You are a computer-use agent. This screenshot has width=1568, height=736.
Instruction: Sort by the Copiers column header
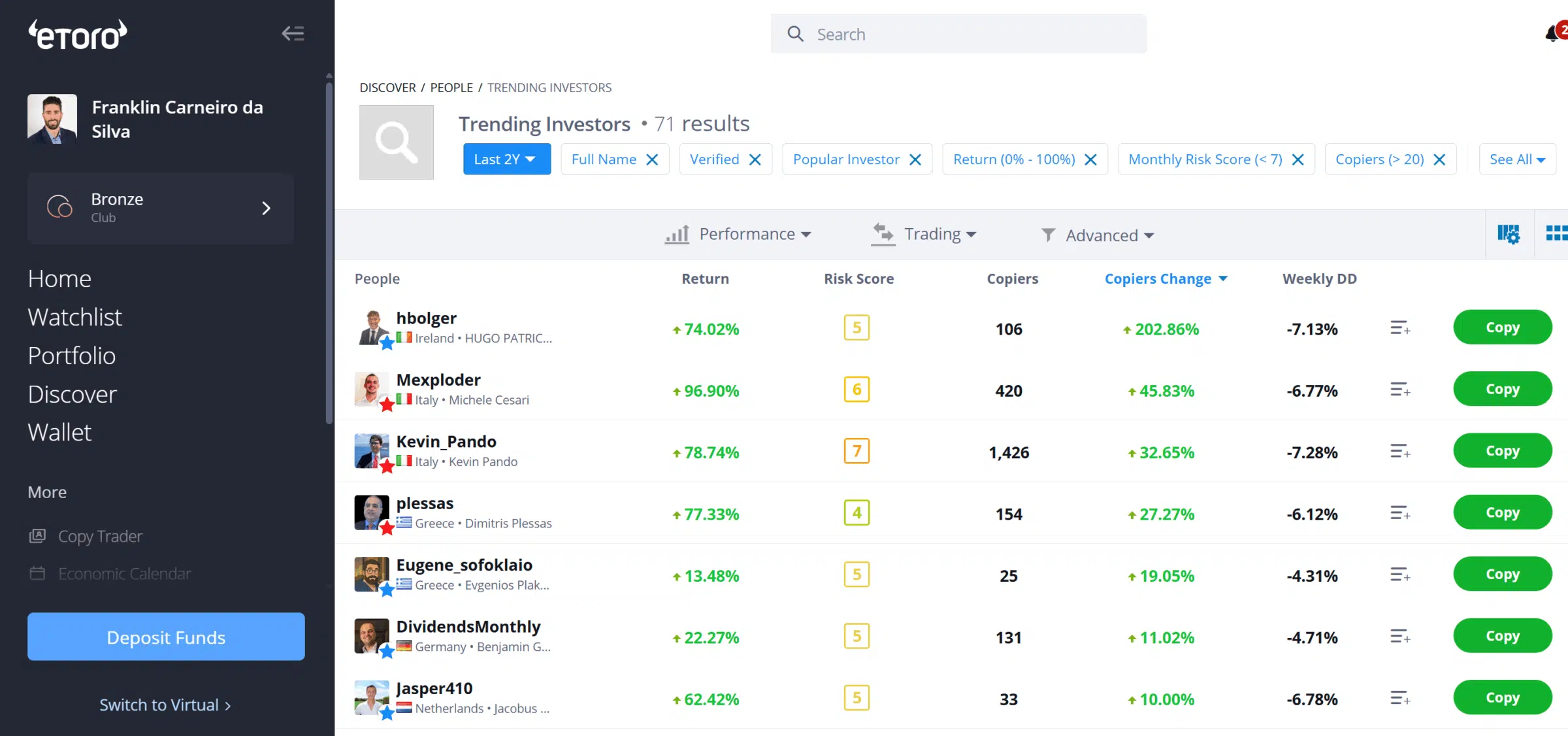pos(1012,279)
